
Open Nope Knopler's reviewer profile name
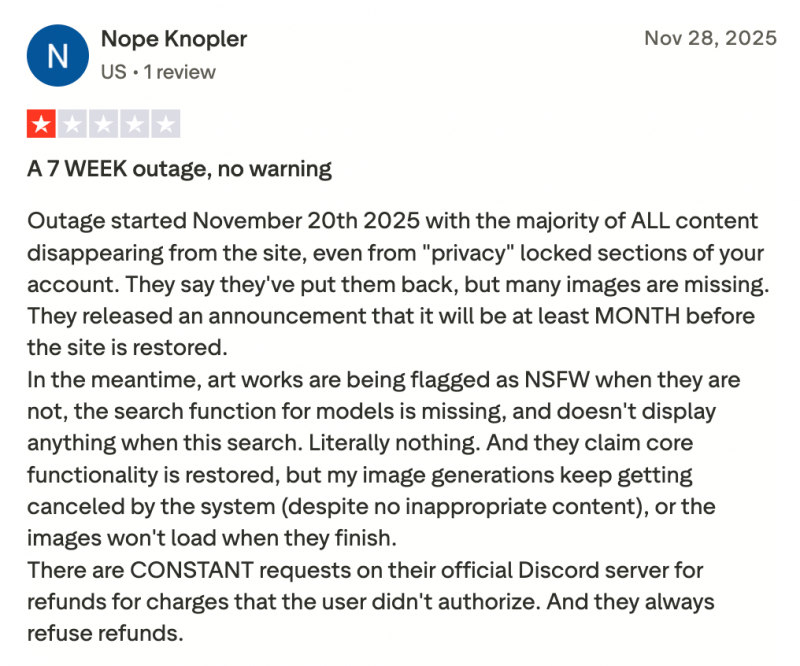click(174, 39)
